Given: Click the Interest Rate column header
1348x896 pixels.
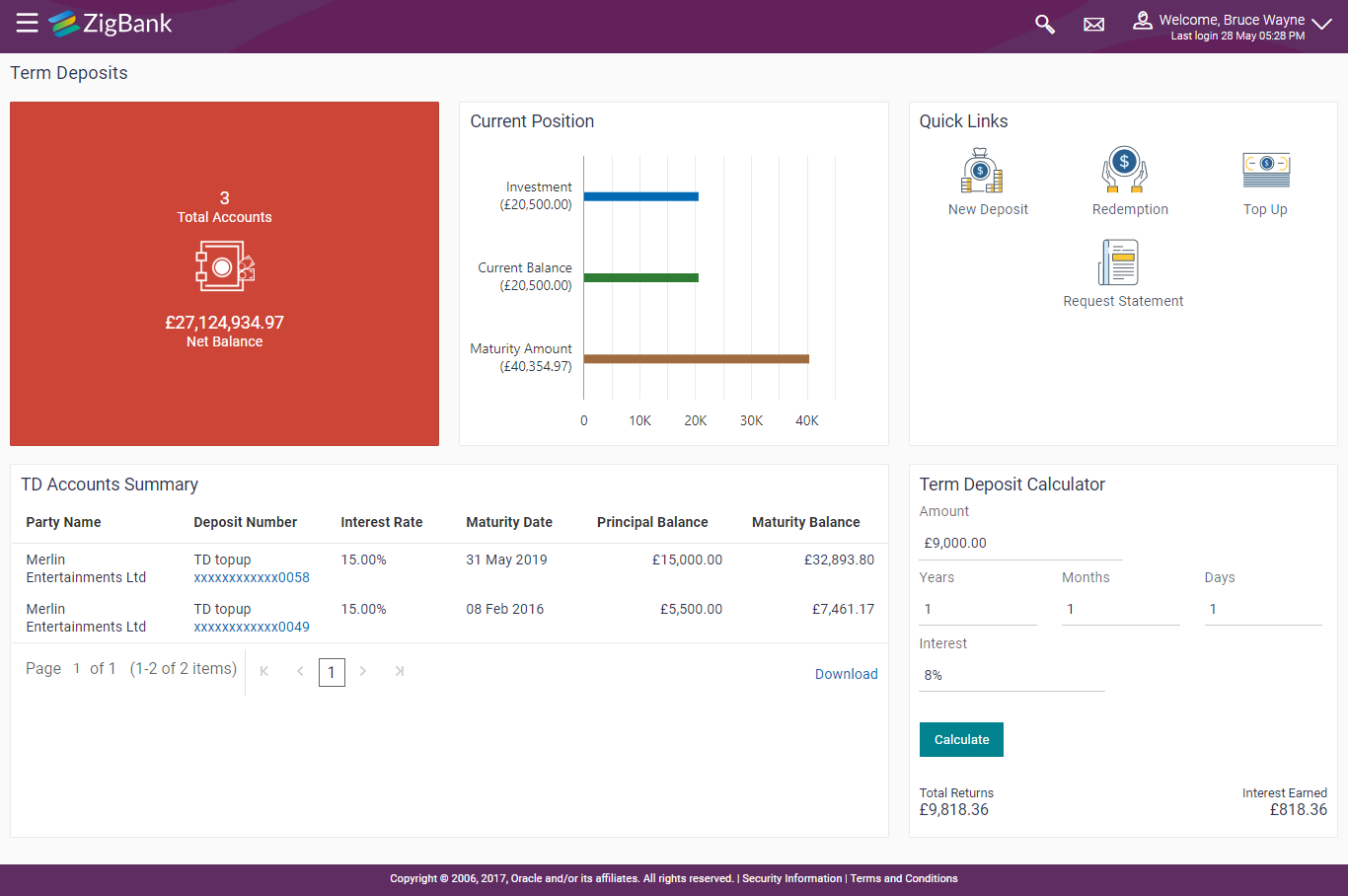Looking at the screenshot, I should (382, 522).
